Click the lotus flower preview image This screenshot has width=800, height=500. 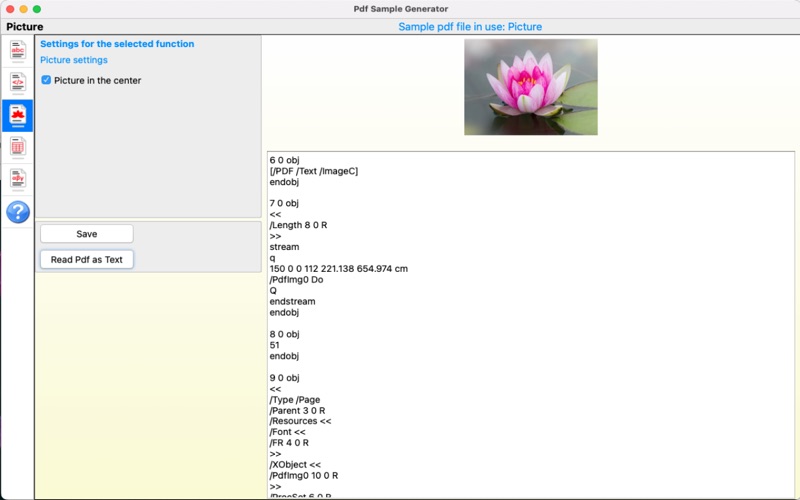tap(531, 87)
